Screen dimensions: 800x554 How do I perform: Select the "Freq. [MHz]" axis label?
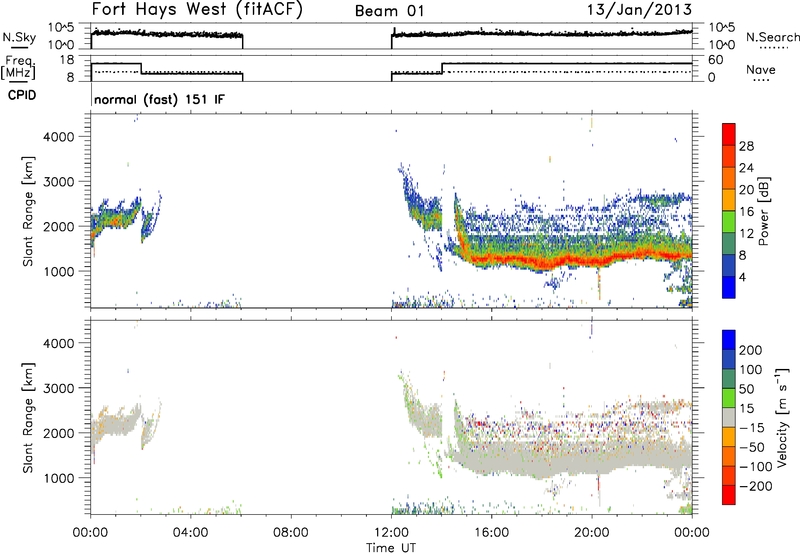point(19,67)
